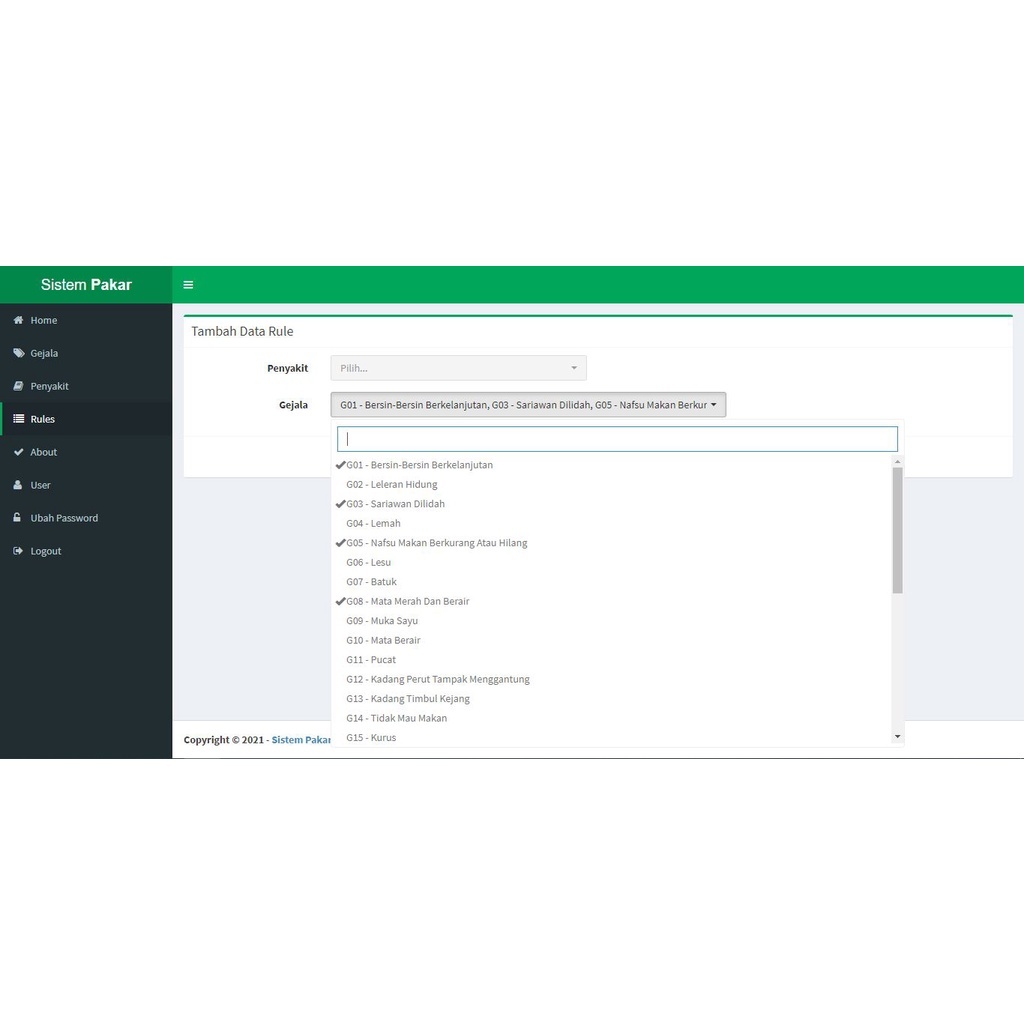Open the Sistem Pakar footer link
Screen dimensions: 1024x1024
302,739
